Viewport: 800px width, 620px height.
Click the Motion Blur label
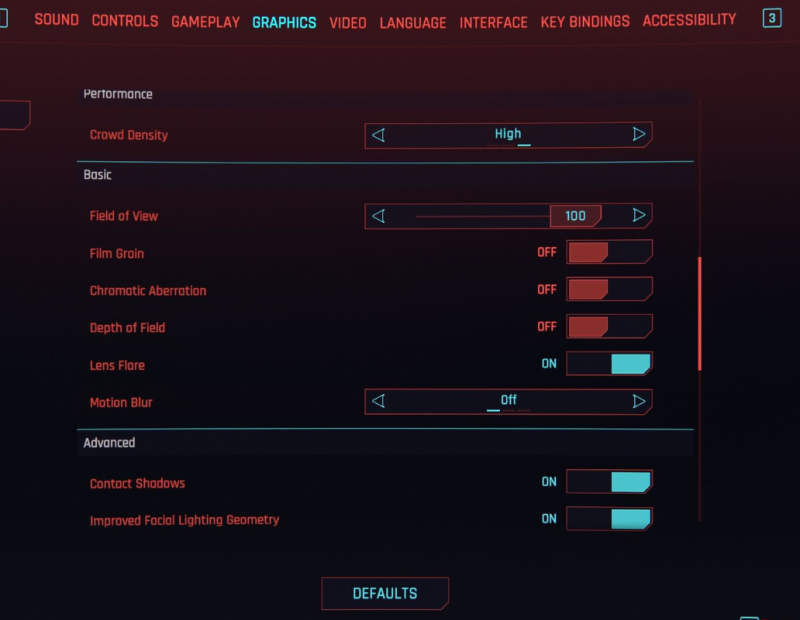click(x=121, y=403)
